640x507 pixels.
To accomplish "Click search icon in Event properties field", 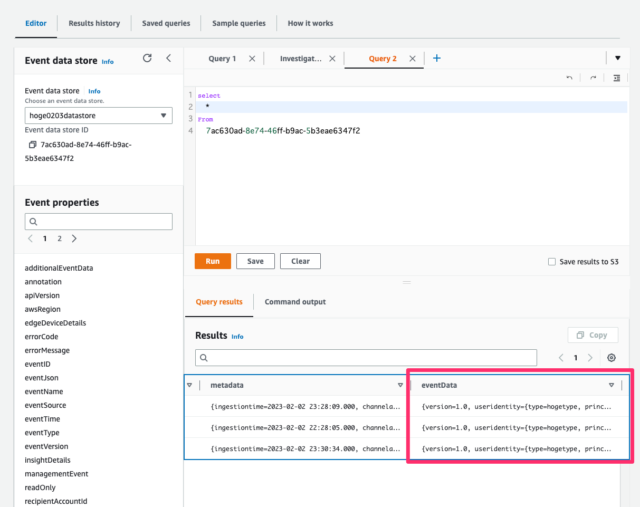I will (33, 222).
